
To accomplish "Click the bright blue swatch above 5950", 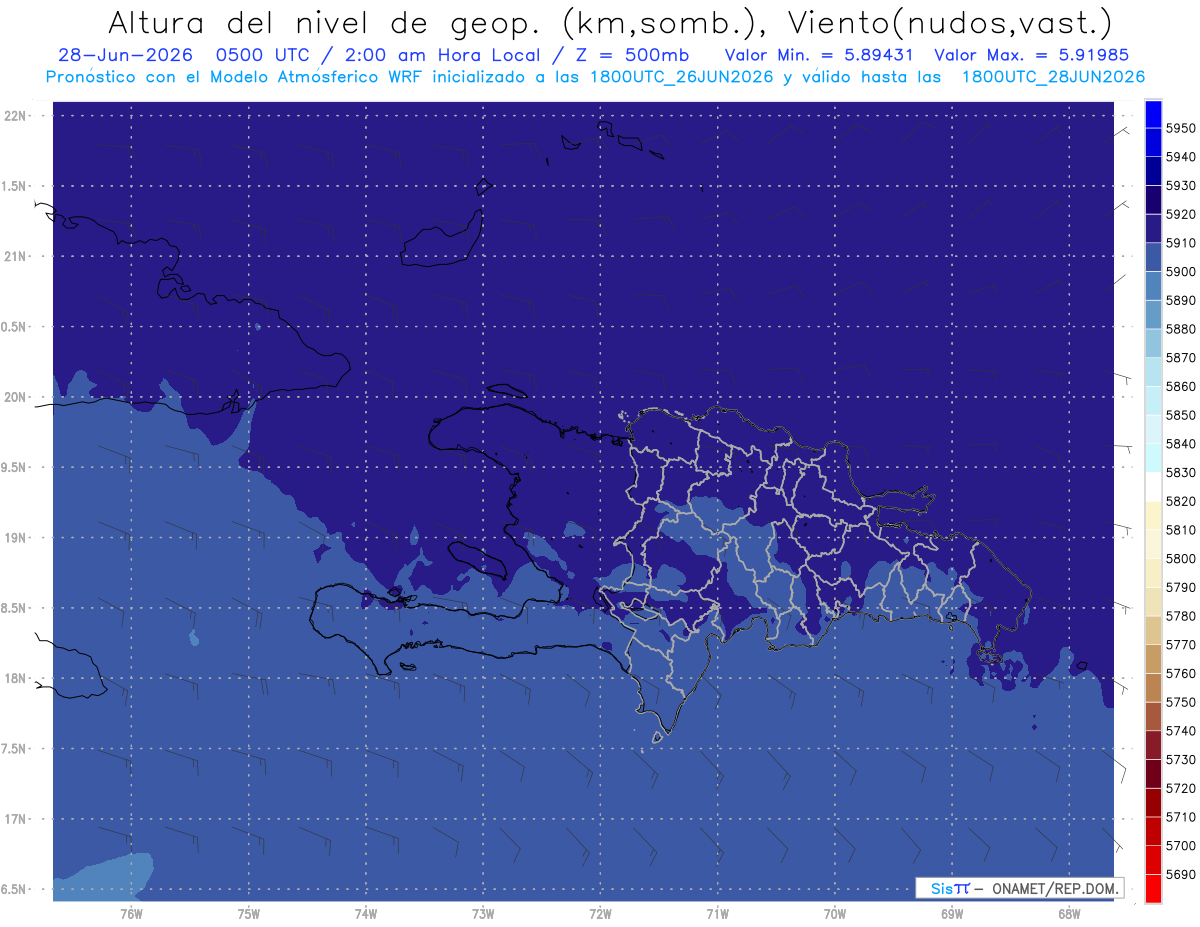I will (1152, 114).
